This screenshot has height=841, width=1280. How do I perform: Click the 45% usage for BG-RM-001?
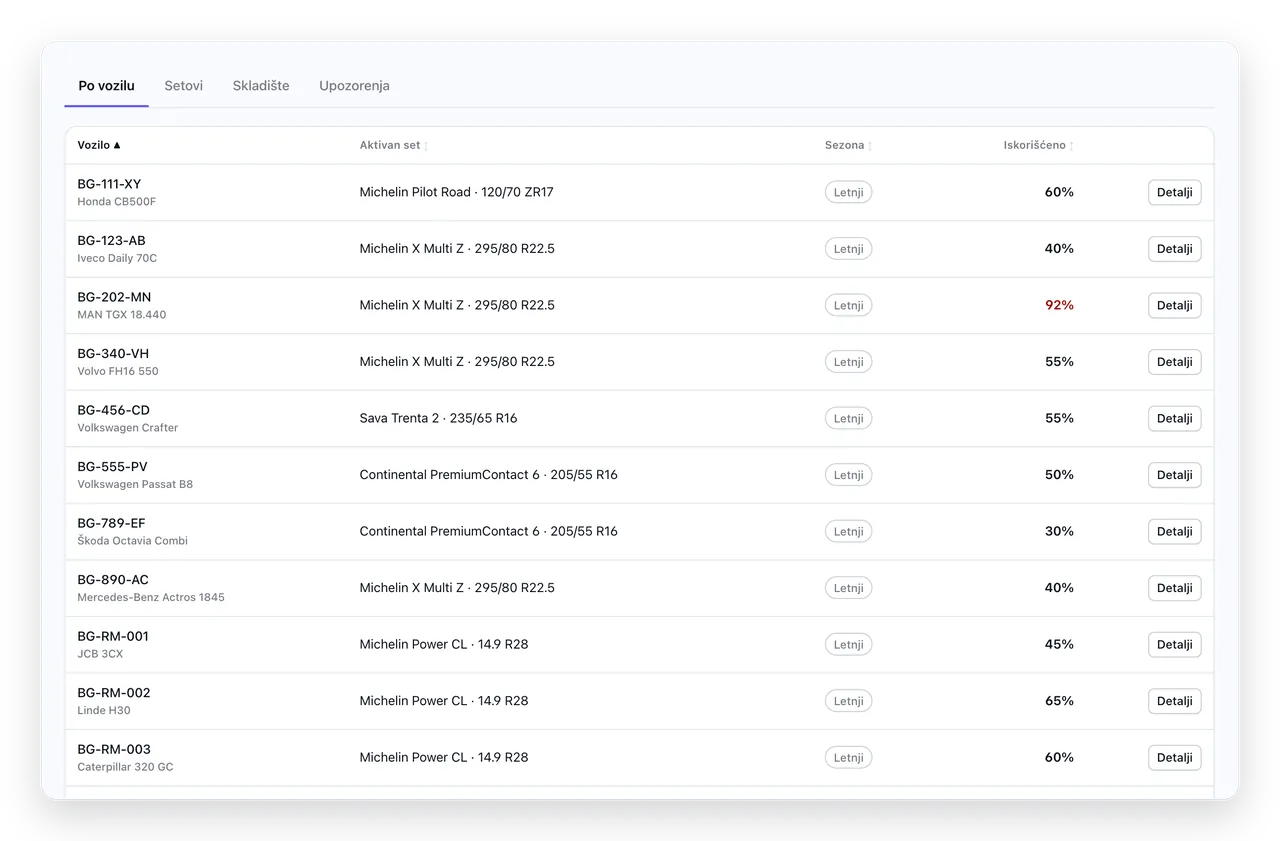(1059, 644)
